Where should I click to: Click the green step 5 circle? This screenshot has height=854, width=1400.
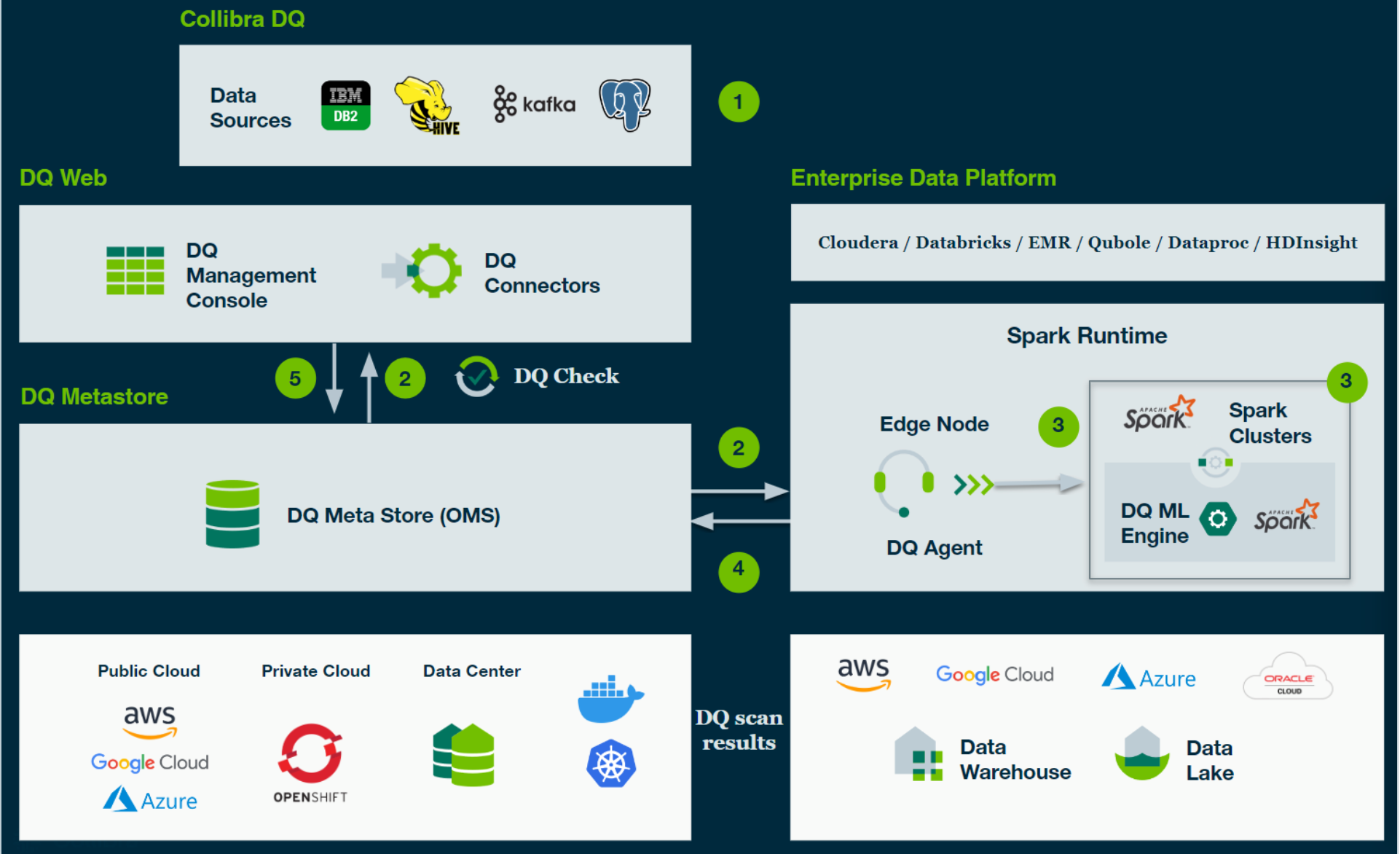point(295,378)
